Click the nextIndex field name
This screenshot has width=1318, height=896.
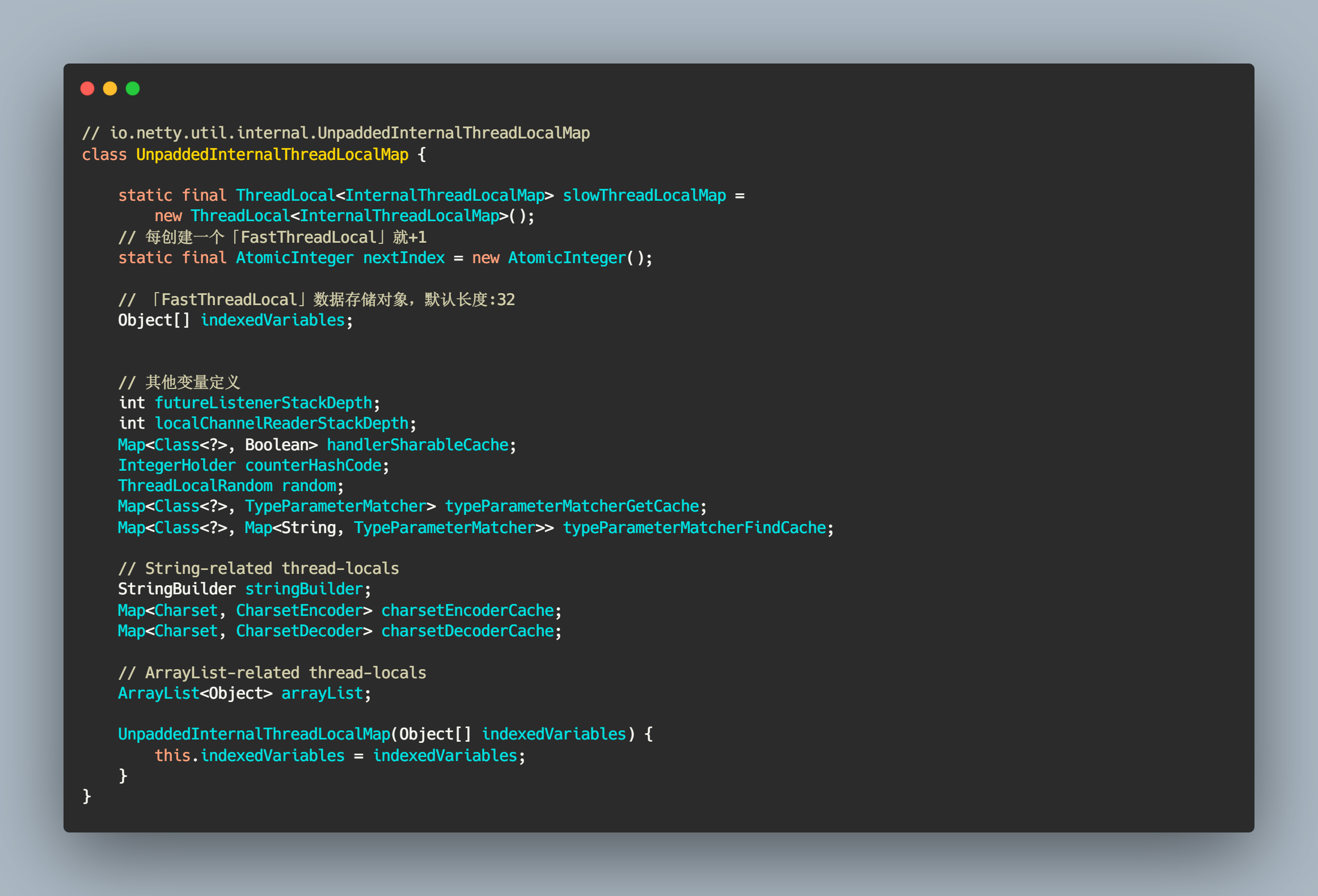[x=404, y=258]
